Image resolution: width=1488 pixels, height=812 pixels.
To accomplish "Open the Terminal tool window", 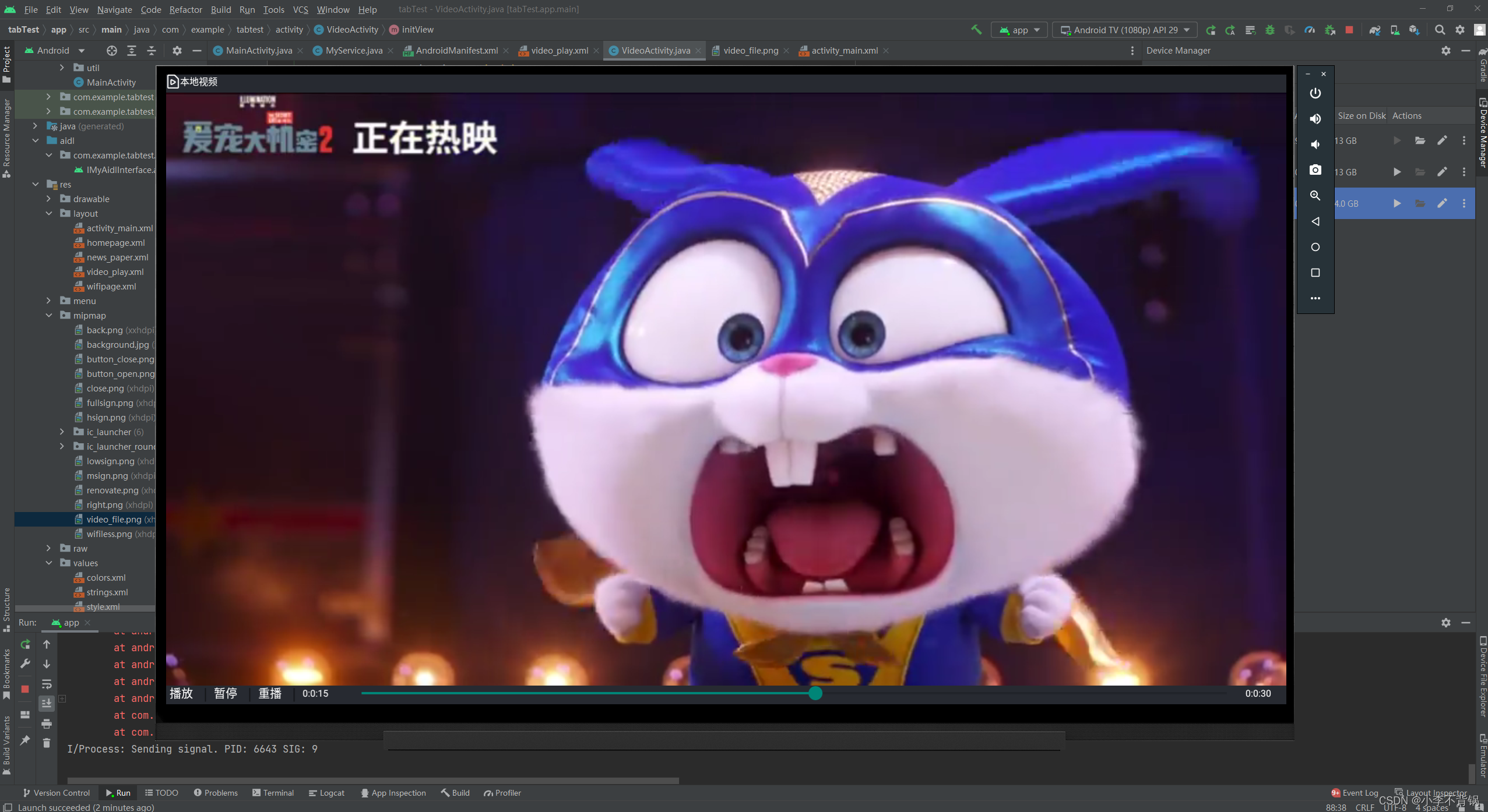I will pyautogui.click(x=273, y=793).
